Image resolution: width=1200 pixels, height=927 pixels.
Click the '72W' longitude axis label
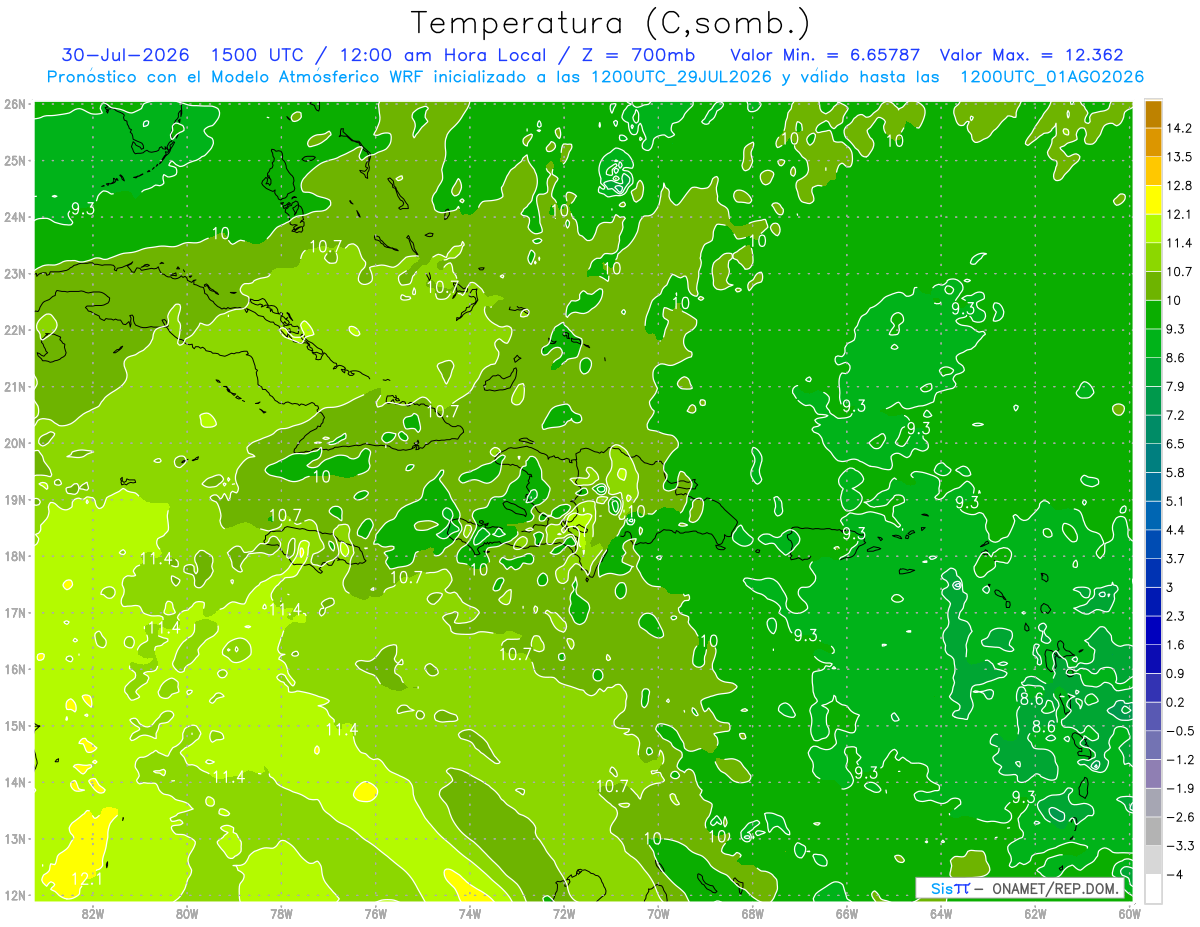tap(564, 913)
